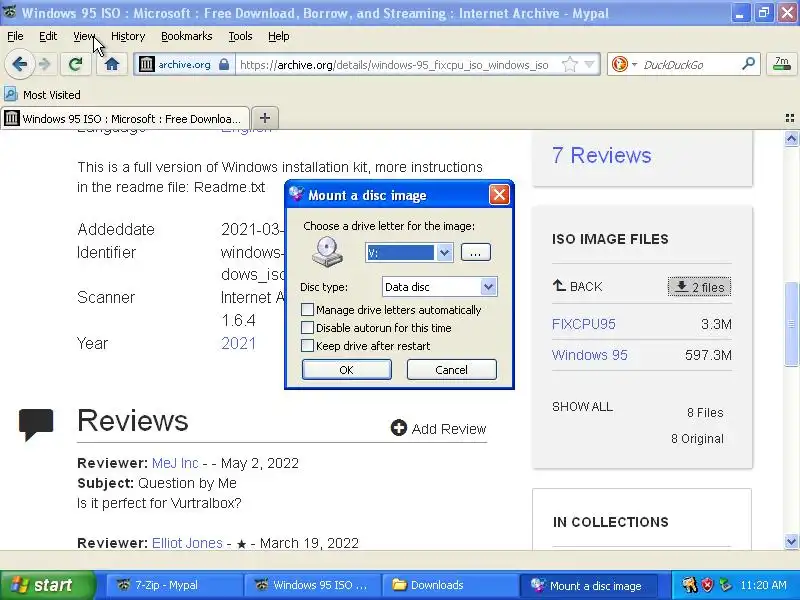
Task: Check Disable autorun for this time
Action: click(x=307, y=328)
